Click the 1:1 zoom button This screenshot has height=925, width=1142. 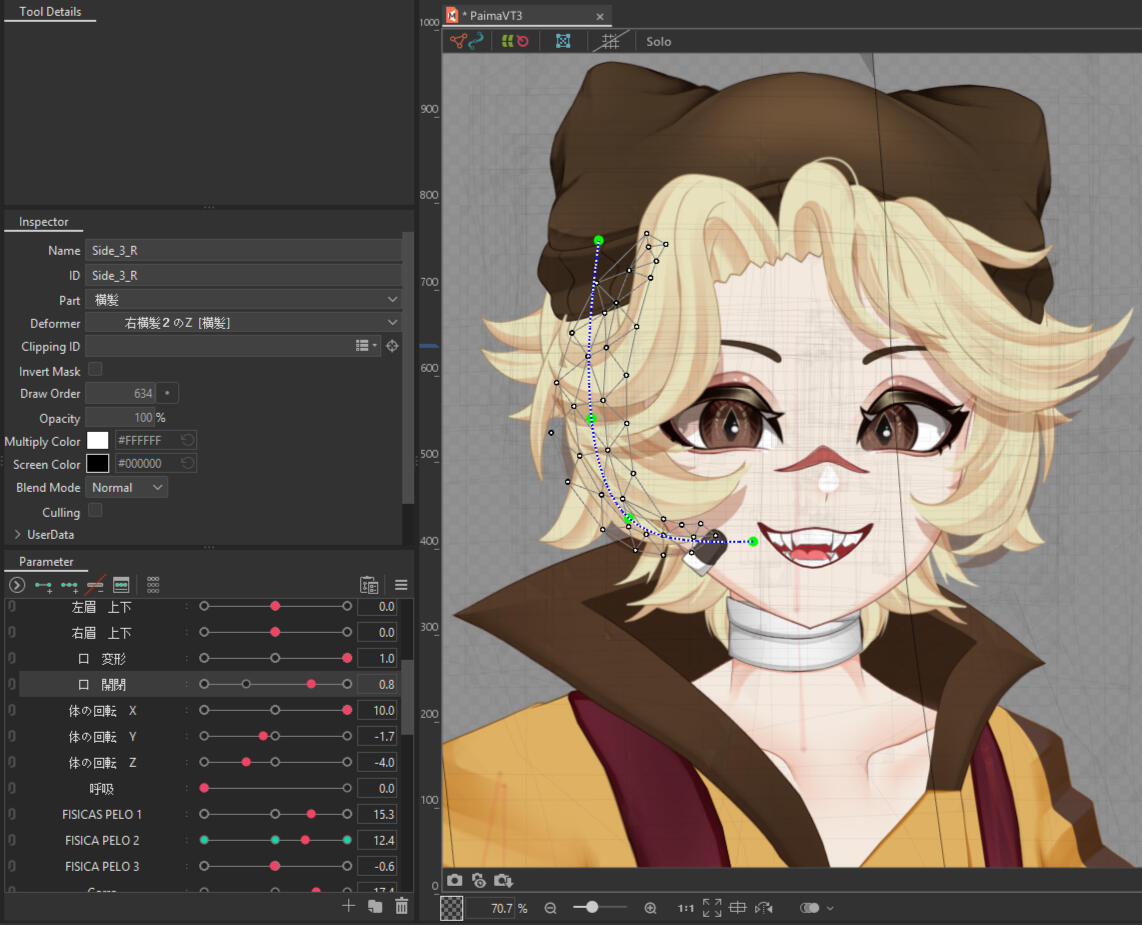tap(686, 908)
